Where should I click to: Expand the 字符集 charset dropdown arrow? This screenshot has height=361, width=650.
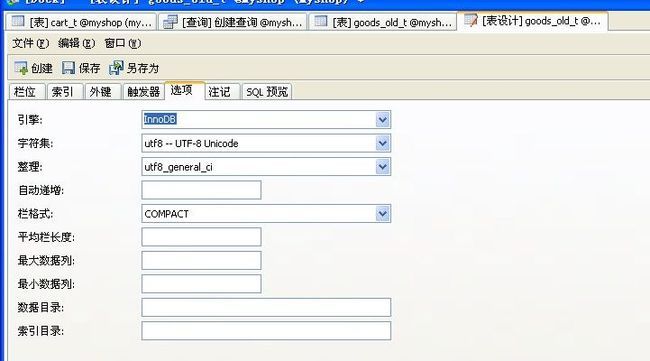(x=383, y=143)
